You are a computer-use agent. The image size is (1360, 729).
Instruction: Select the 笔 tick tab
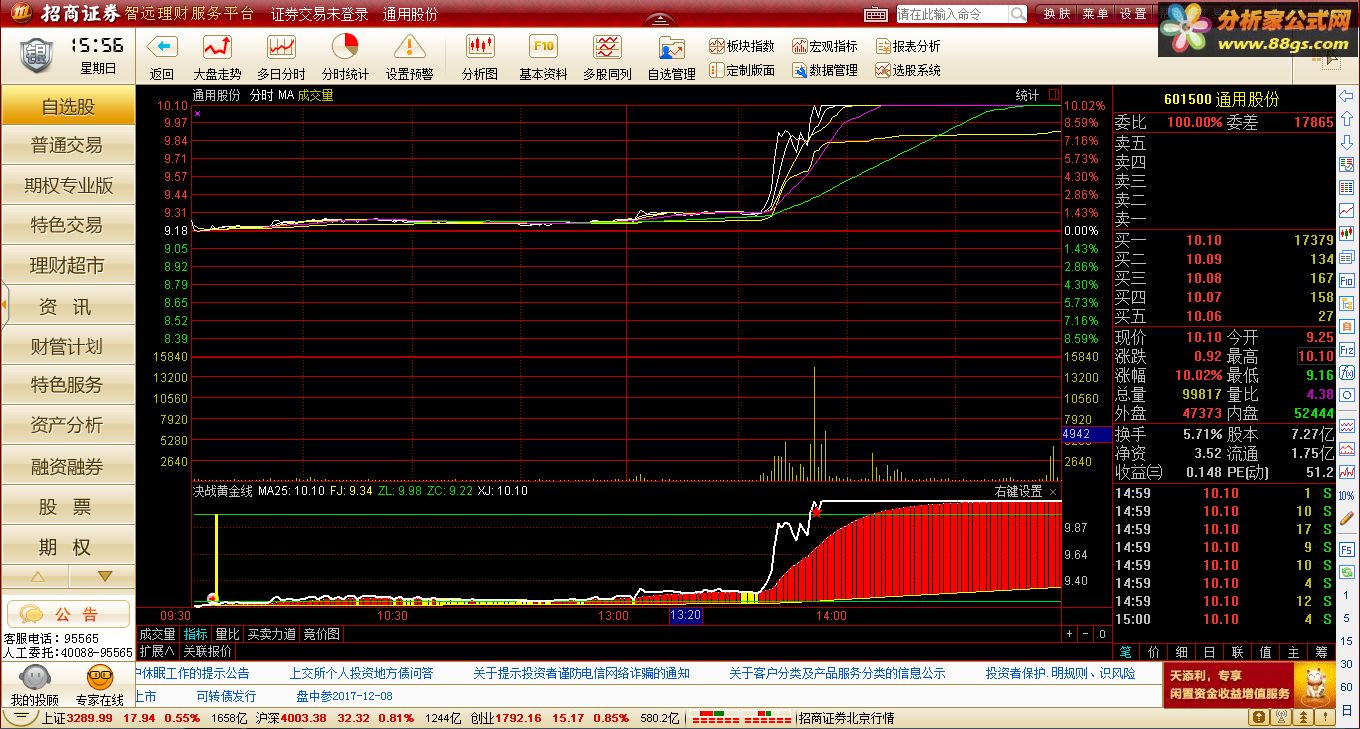[1126, 652]
